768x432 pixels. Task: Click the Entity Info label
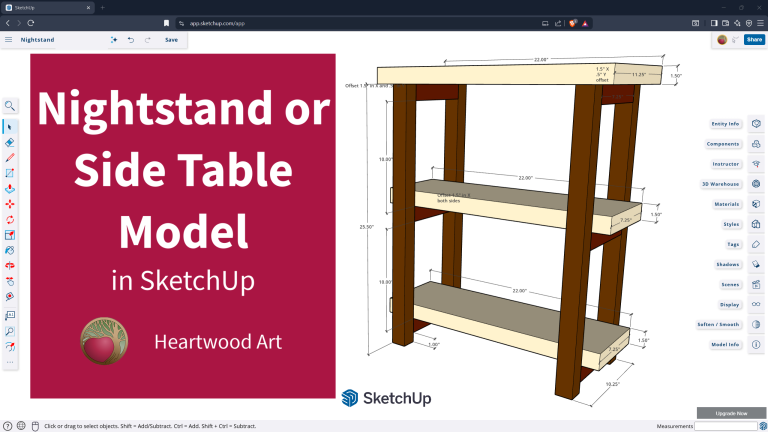[725, 124]
